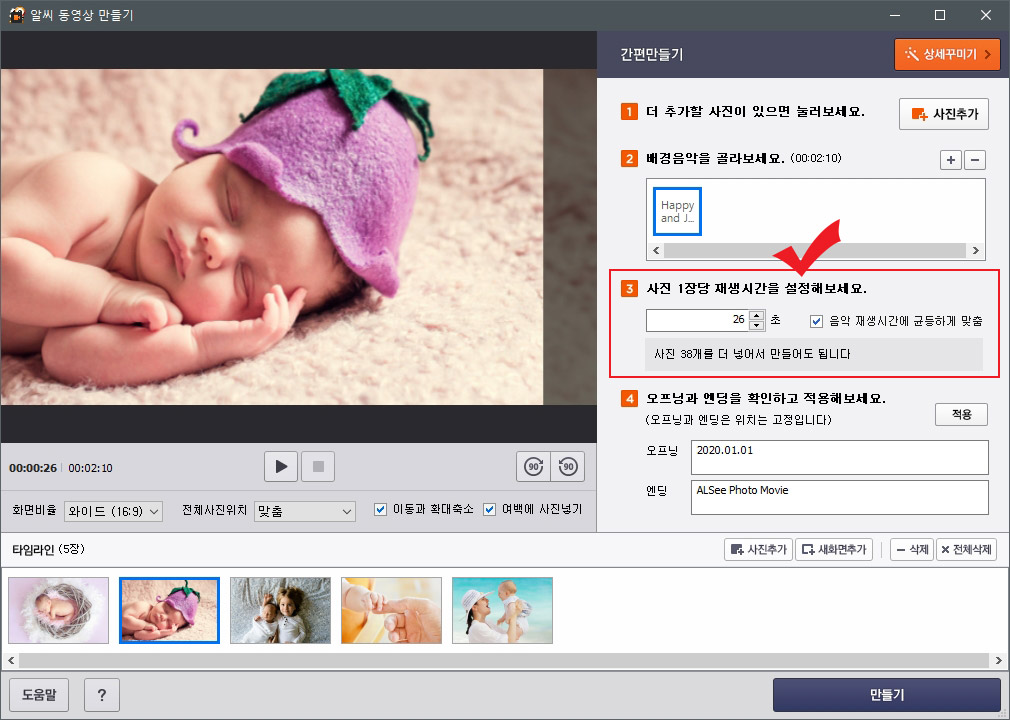Click the 전체삭제 delete-all icon
The height and width of the screenshot is (720, 1010).
coord(965,549)
